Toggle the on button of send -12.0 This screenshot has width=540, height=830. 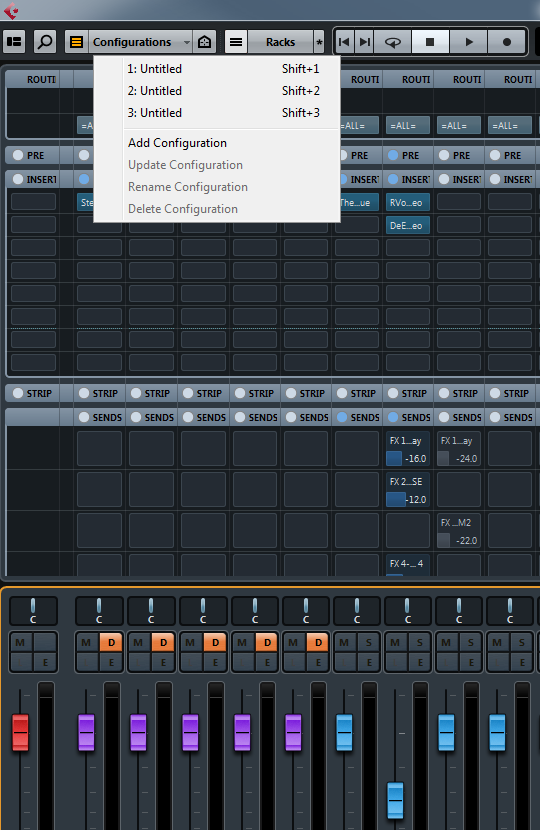tap(395, 499)
